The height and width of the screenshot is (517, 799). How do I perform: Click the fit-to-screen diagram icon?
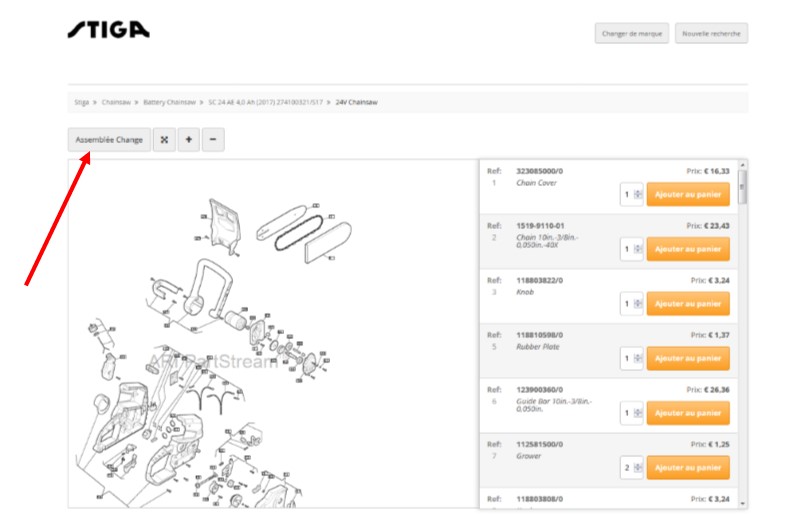[x=165, y=140]
